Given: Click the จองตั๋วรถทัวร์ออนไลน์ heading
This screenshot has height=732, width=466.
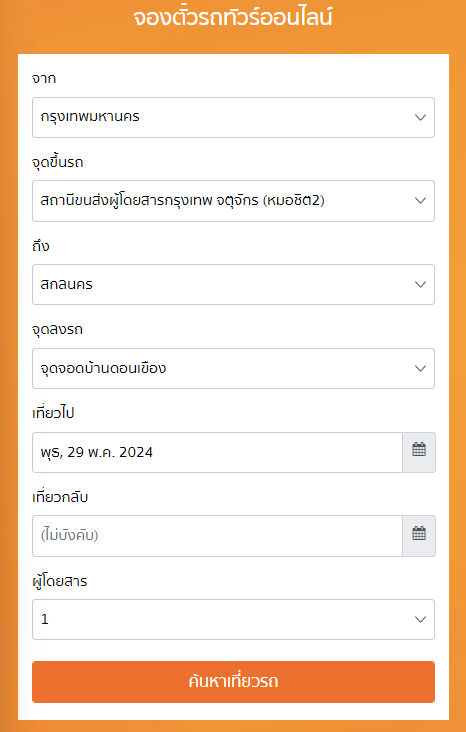Looking at the screenshot, I should point(233,18).
